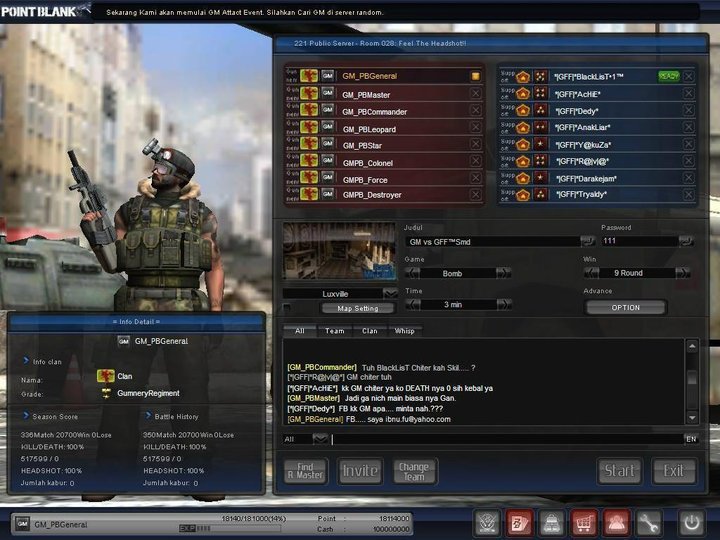Image resolution: width=720 pixels, height=540 pixels.
Task: Click GM badge of GM_PBStar
Action: [327, 143]
